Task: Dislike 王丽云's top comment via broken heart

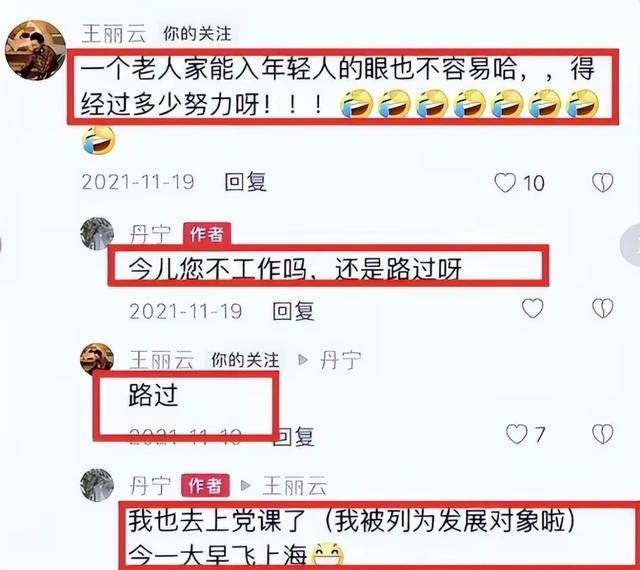Action: click(603, 183)
